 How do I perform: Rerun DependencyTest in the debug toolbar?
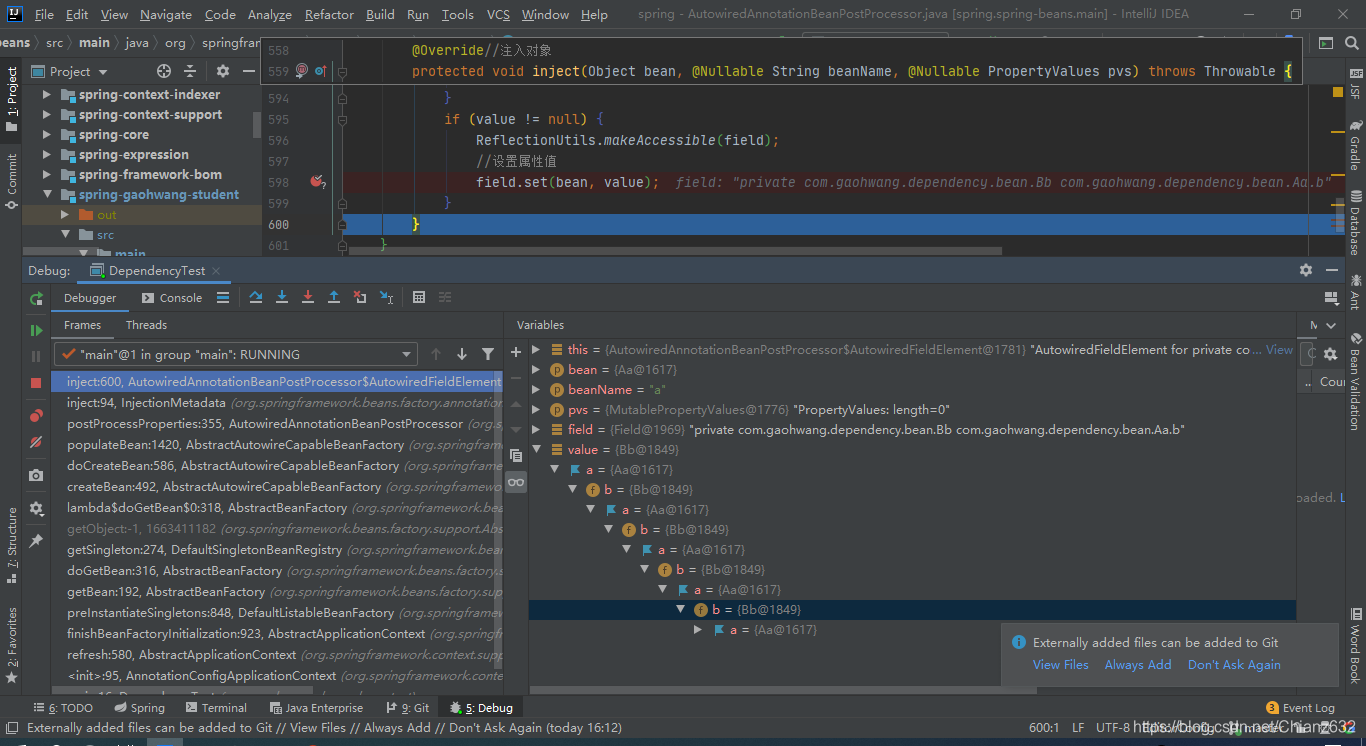(x=36, y=298)
